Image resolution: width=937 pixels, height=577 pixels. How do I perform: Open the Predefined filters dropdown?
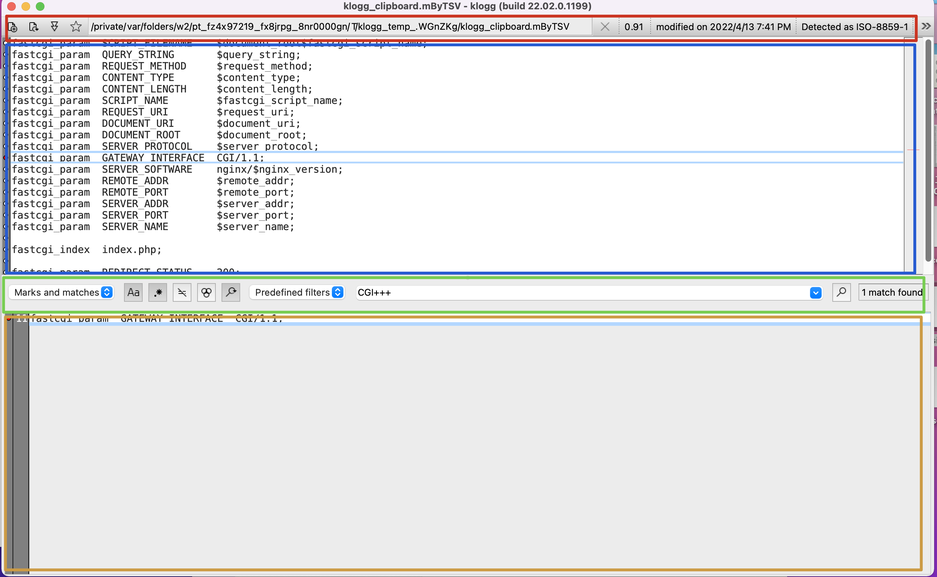click(298, 293)
